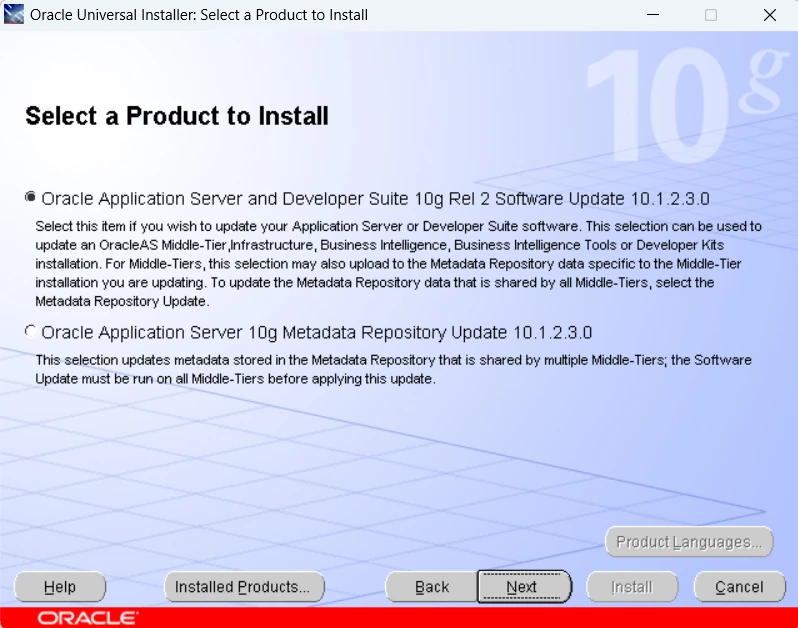Go Back to the previous screen
Viewport: 798px width, 628px height.
[x=432, y=587]
